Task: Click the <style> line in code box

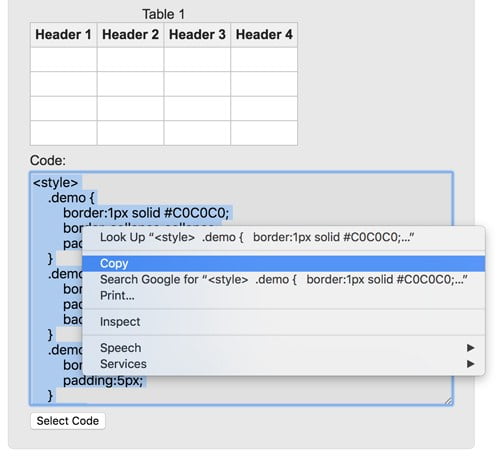Action: point(55,183)
